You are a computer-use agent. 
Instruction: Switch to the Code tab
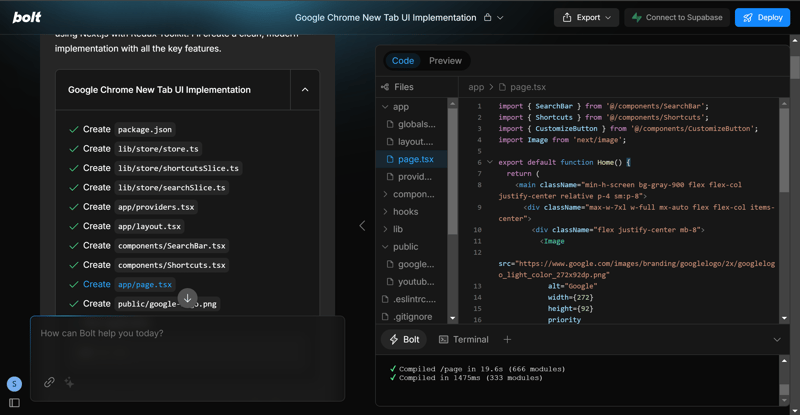(x=403, y=61)
